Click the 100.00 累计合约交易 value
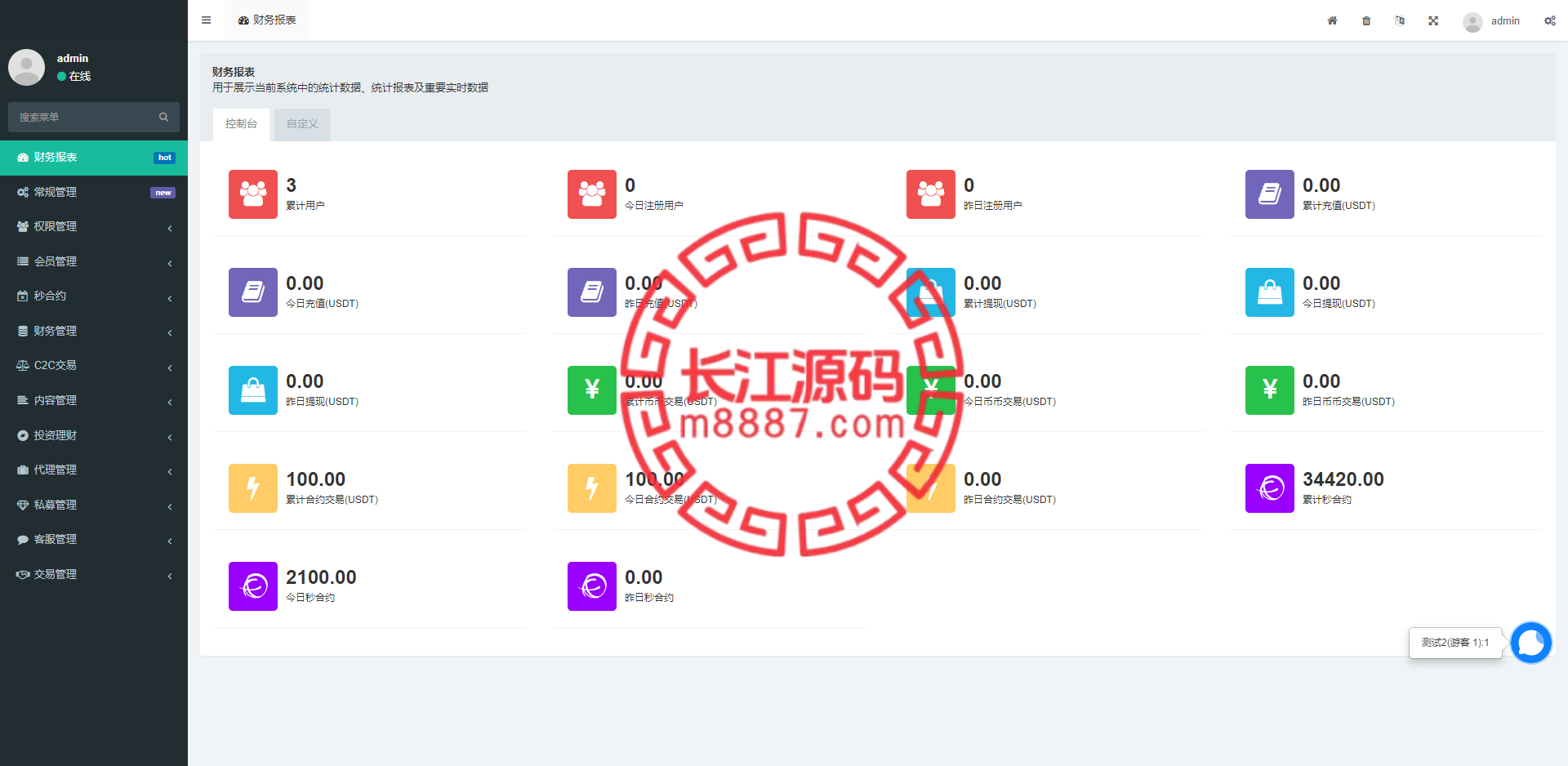Viewport: 1568px width, 766px height. point(316,479)
